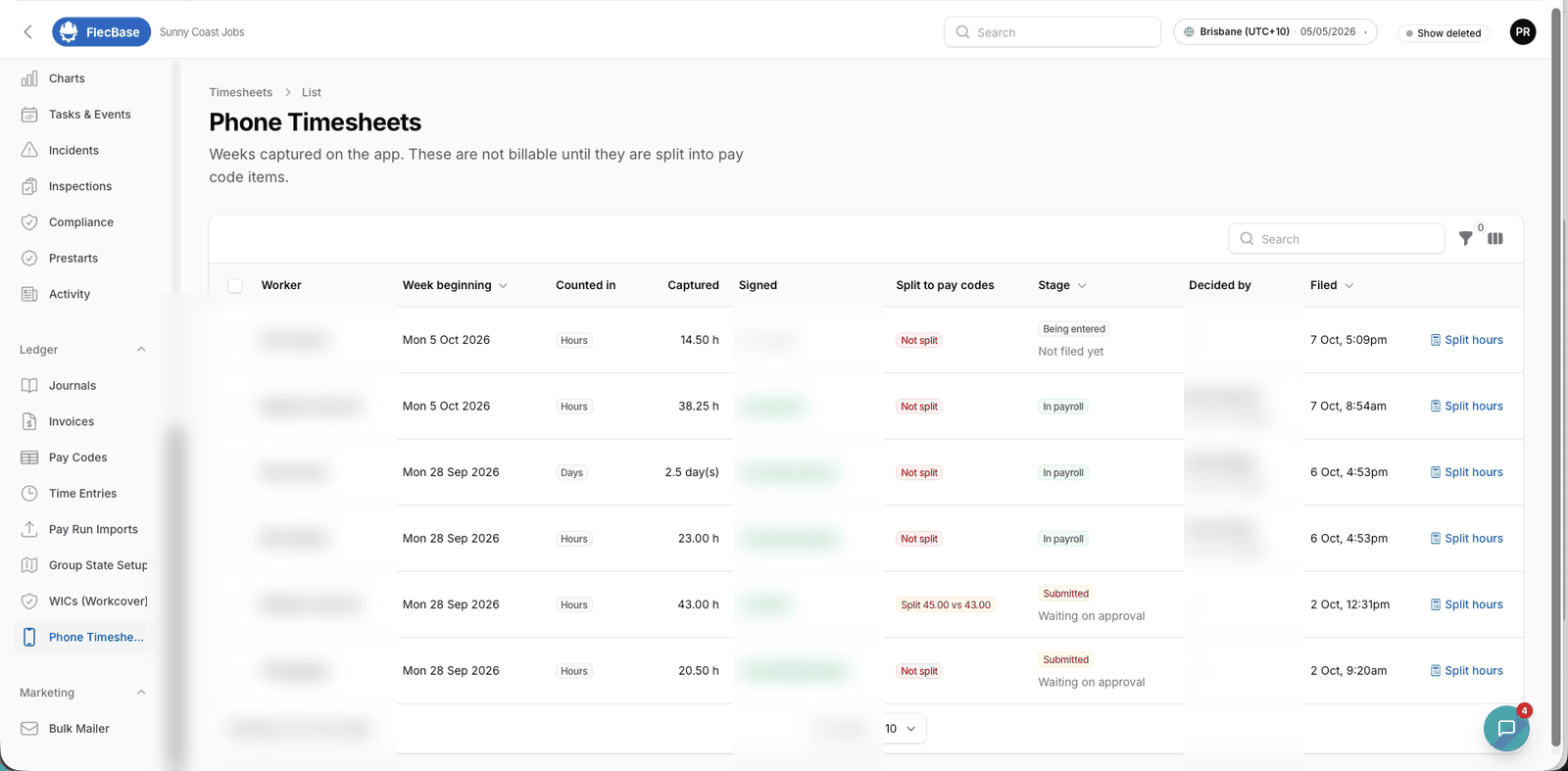
Task: Open Pay Run Imports upload icon
Action: (x=29, y=529)
